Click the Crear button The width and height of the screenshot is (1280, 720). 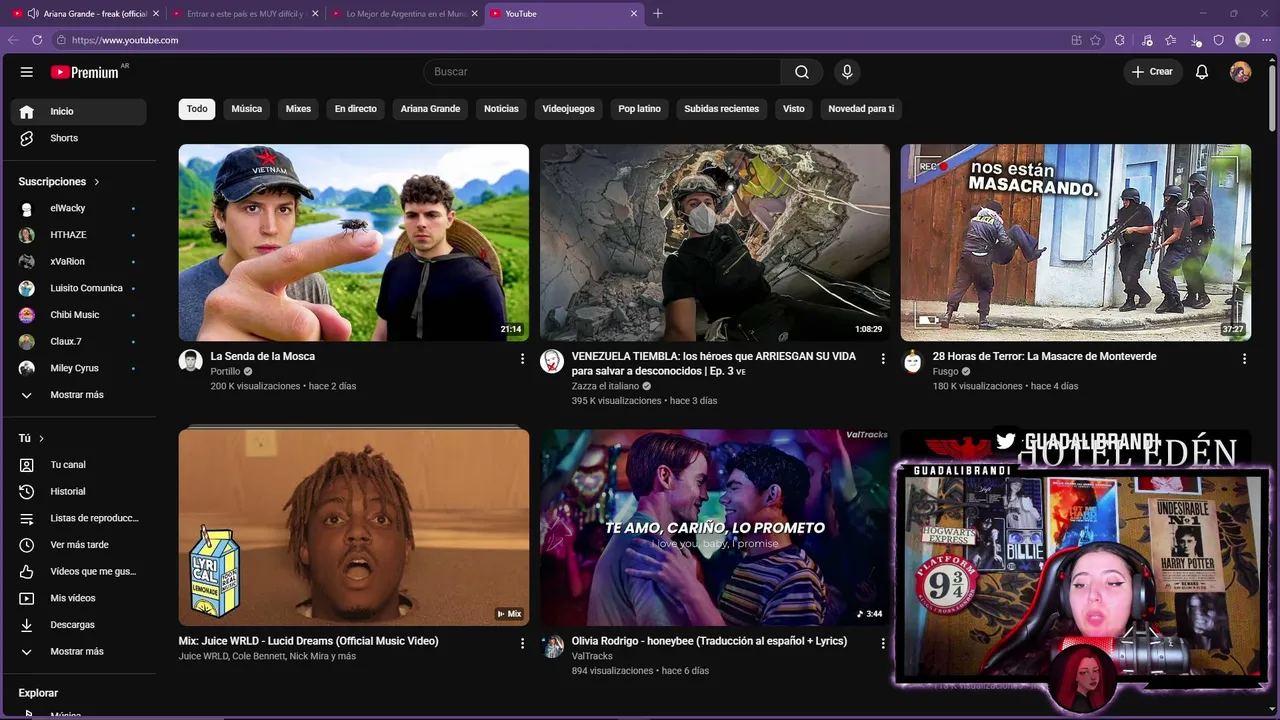1152,72
